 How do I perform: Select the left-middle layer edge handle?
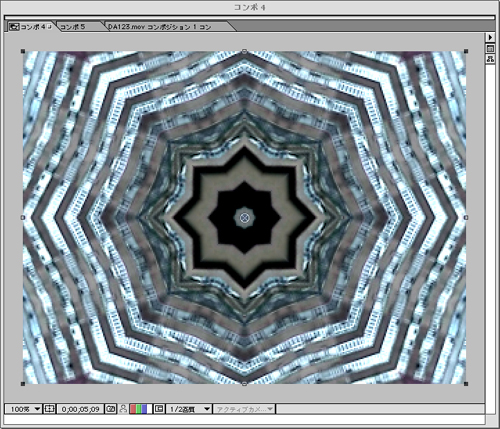pyautogui.click(x=23, y=218)
